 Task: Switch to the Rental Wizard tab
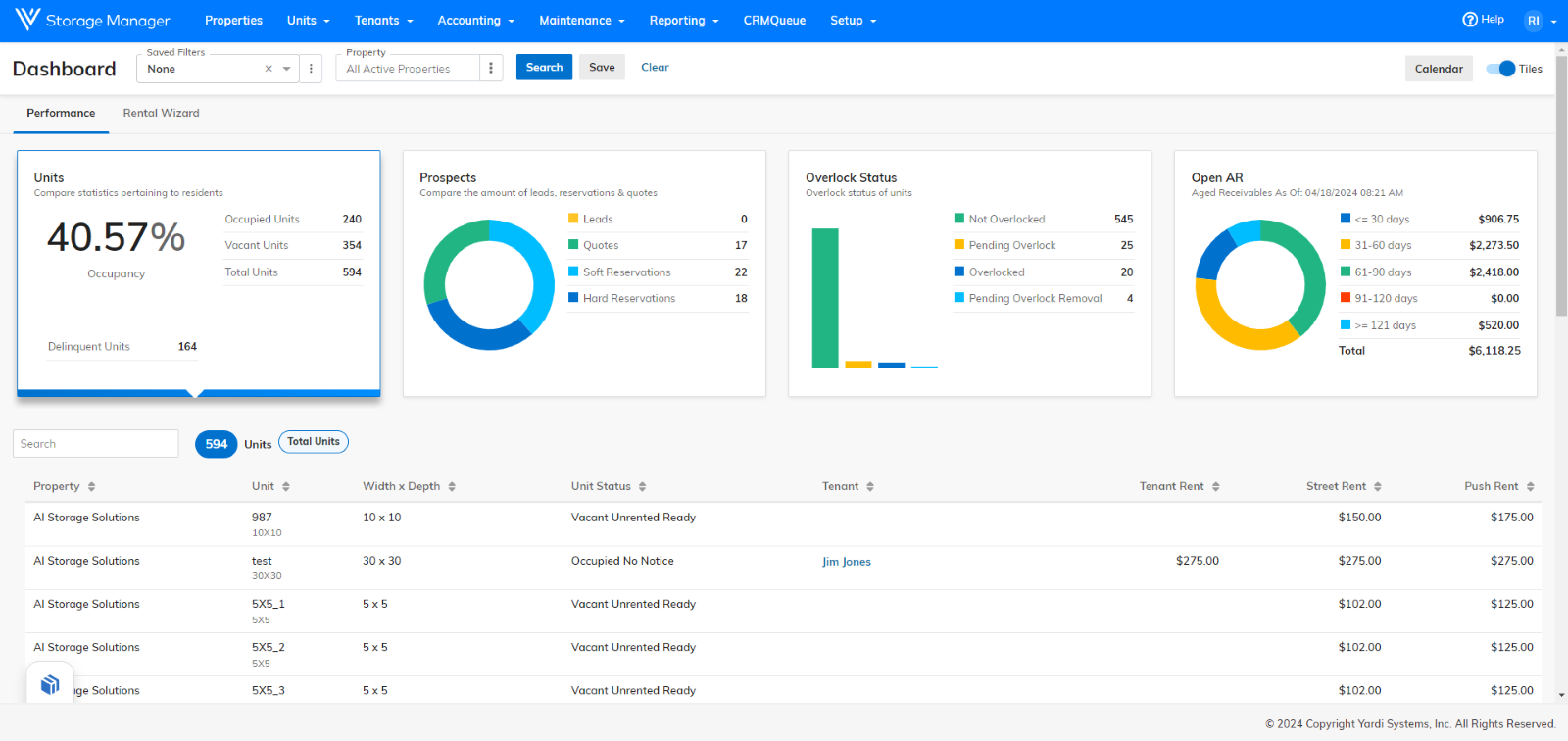click(x=161, y=114)
